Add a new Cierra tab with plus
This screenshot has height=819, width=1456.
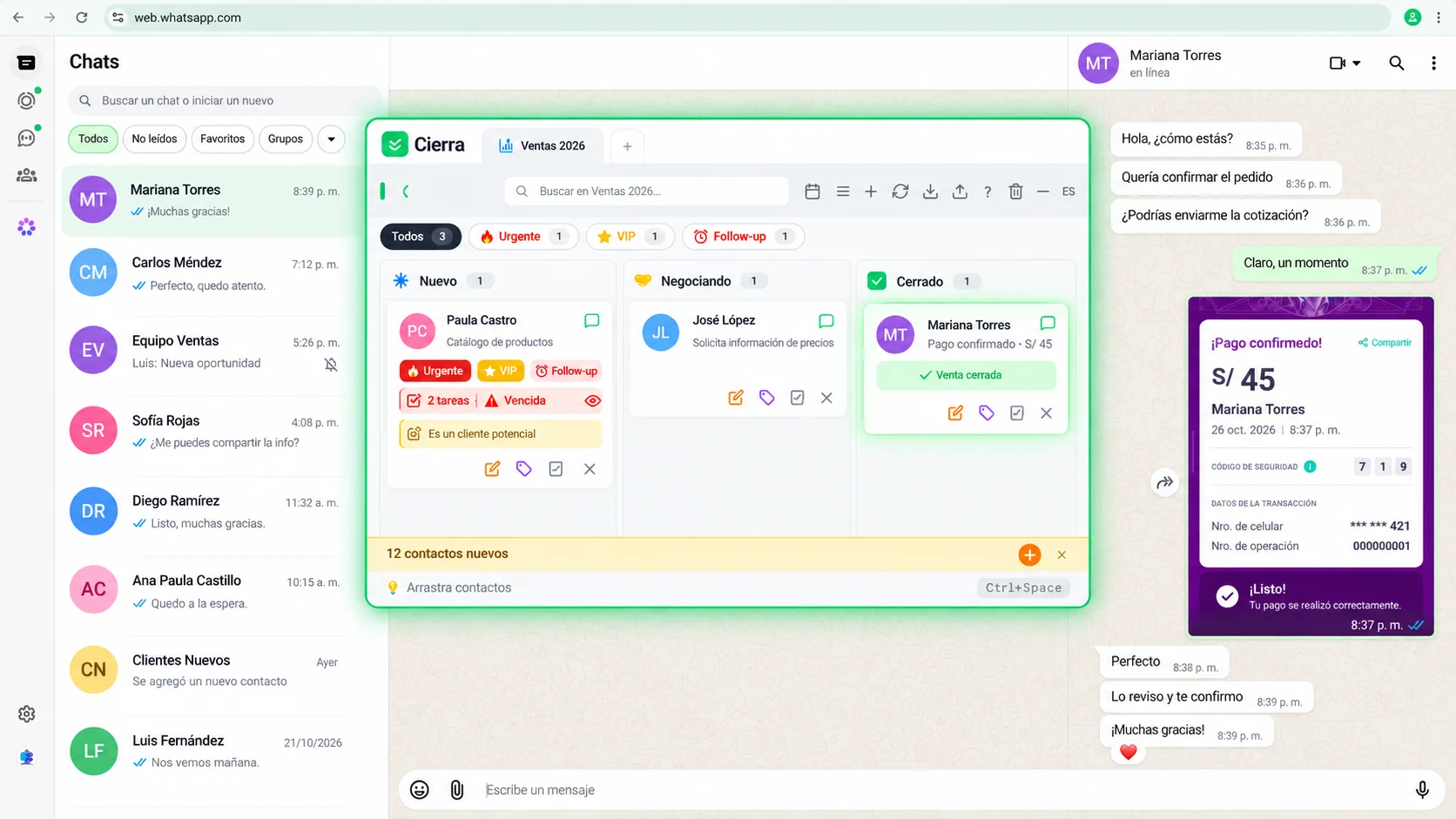coord(627,146)
